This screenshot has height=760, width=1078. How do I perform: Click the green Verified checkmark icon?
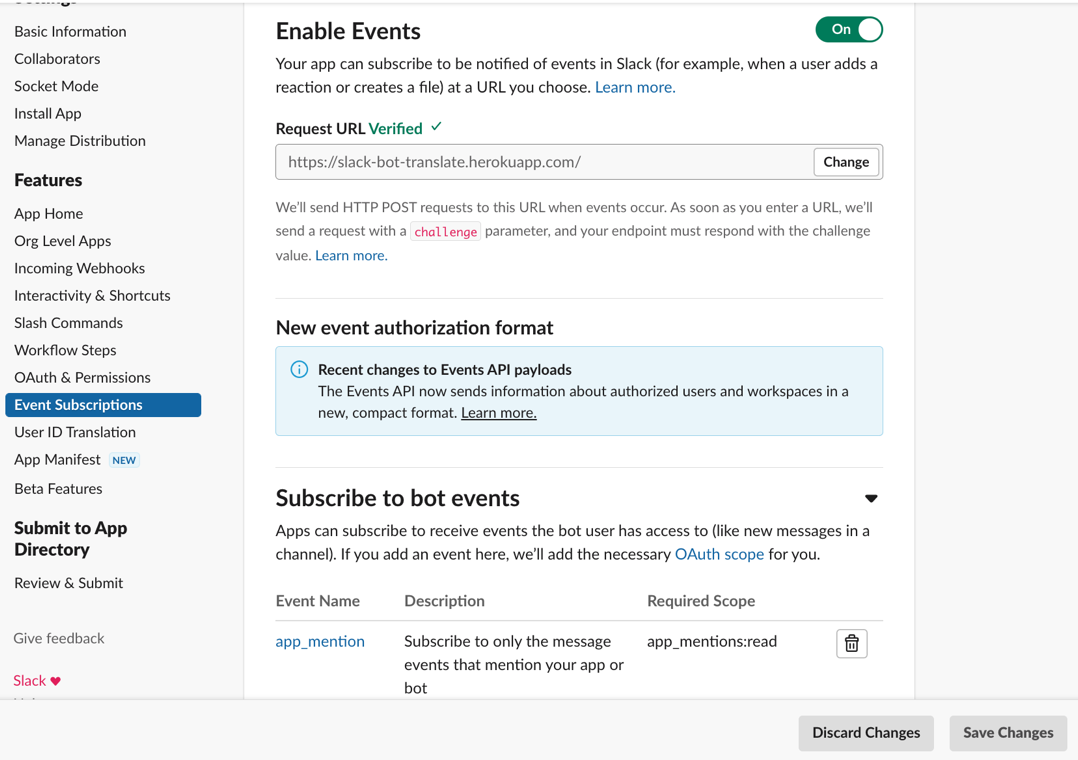(x=437, y=127)
